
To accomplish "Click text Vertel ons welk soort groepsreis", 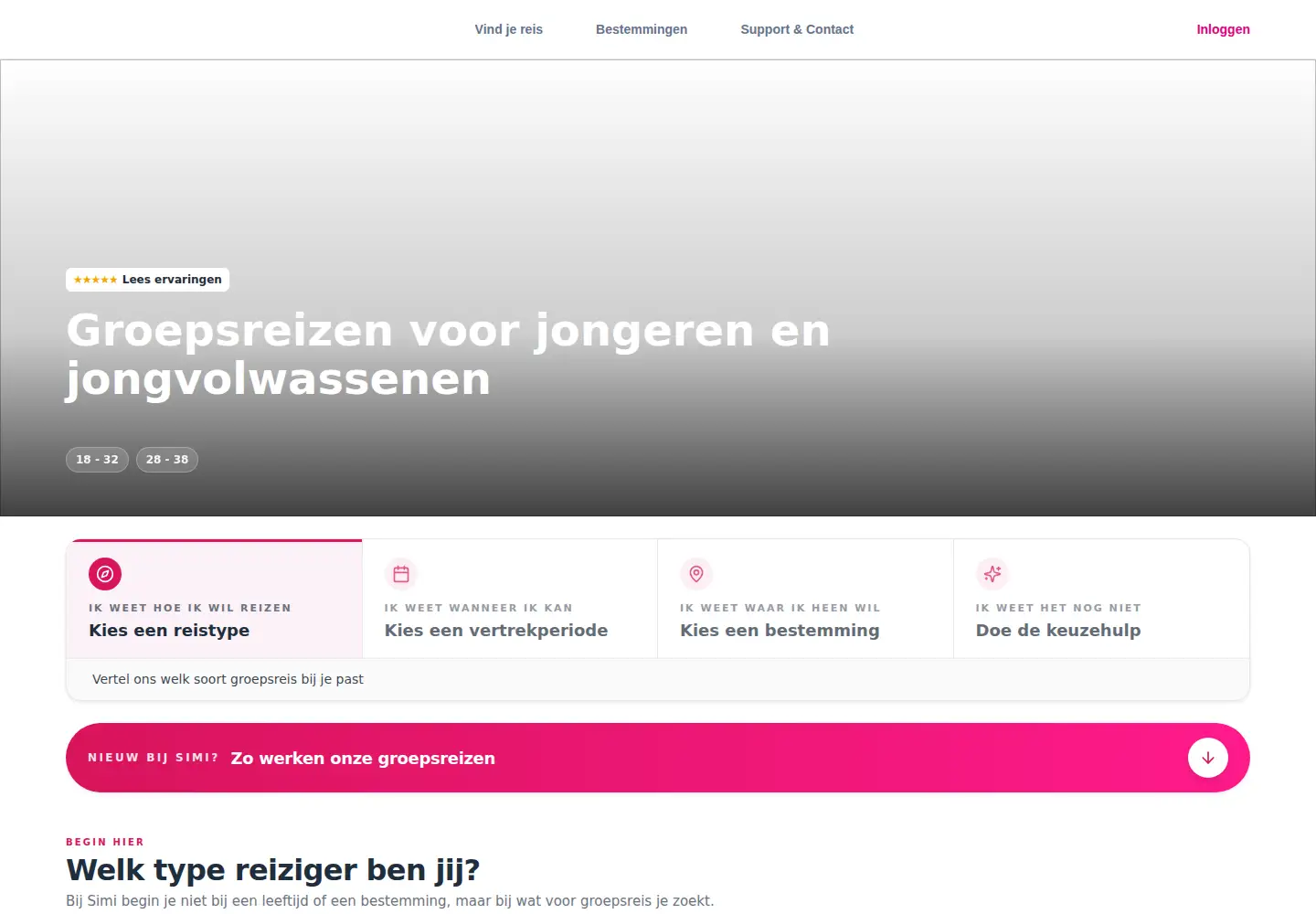I will coord(228,679).
